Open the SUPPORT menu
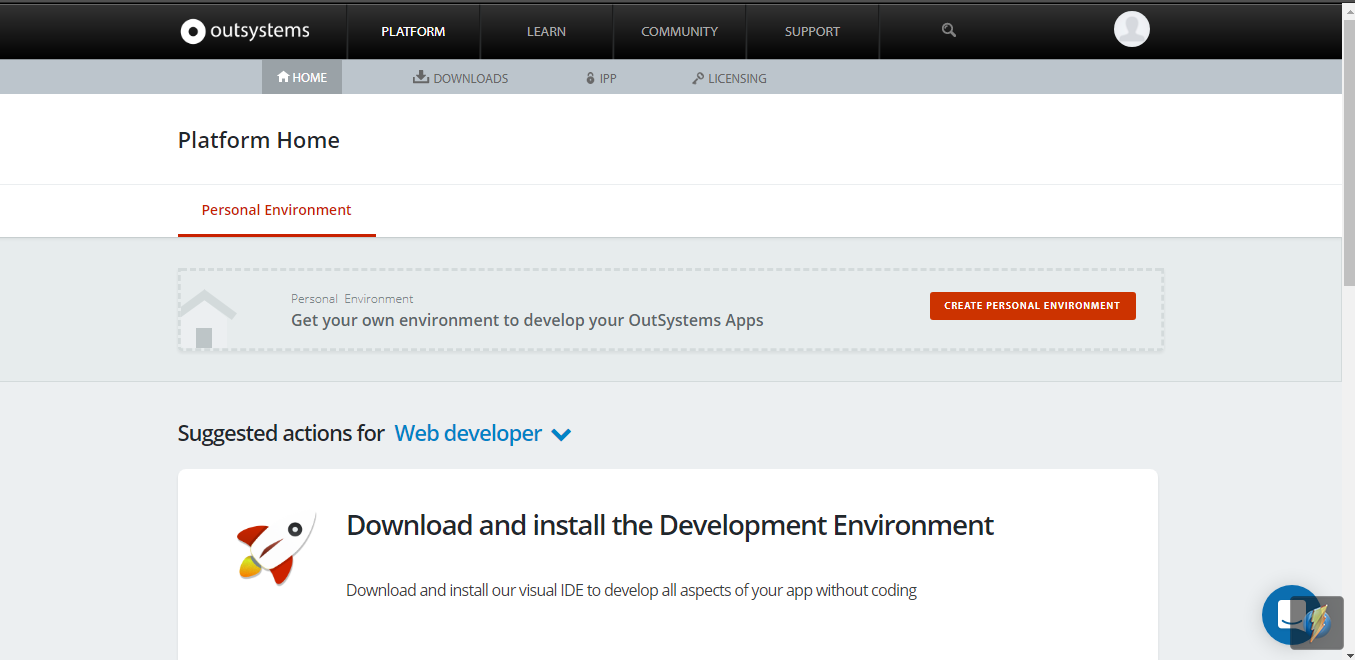Image resolution: width=1355 pixels, height=660 pixels. click(x=812, y=31)
